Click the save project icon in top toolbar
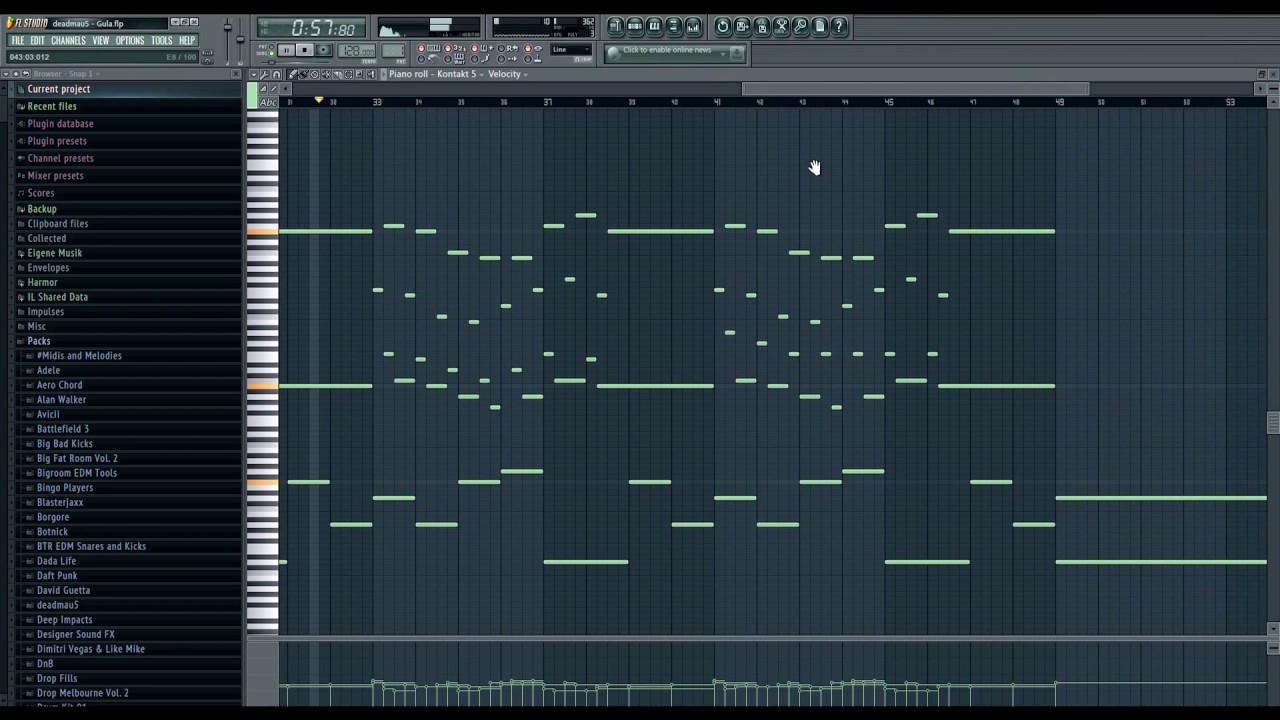 pyautogui.click(x=742, y=26)
